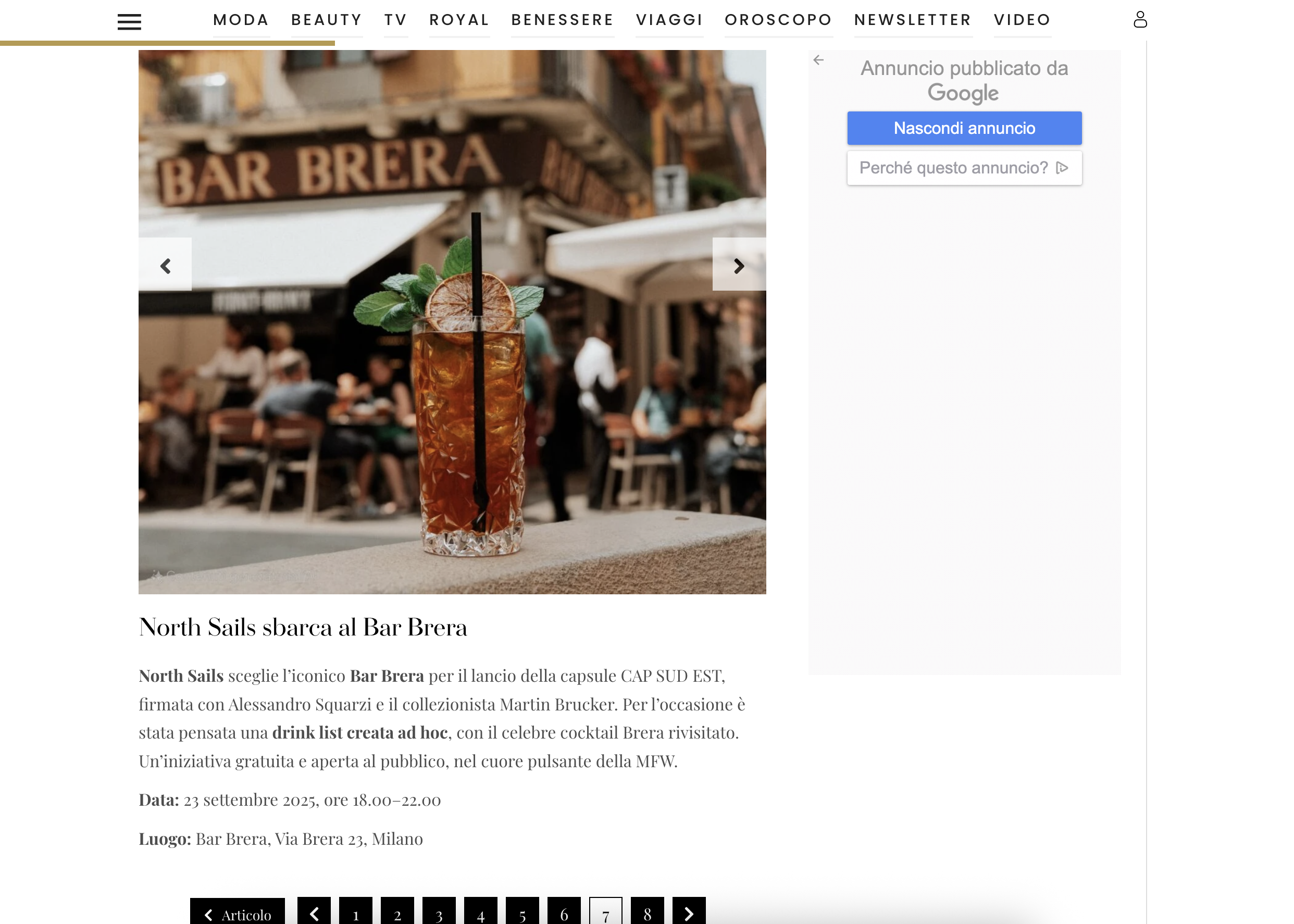Open the user account icon
The height and width of the screenshot is (924, 1294).
pyautogui.click(x=1140, y=19)
